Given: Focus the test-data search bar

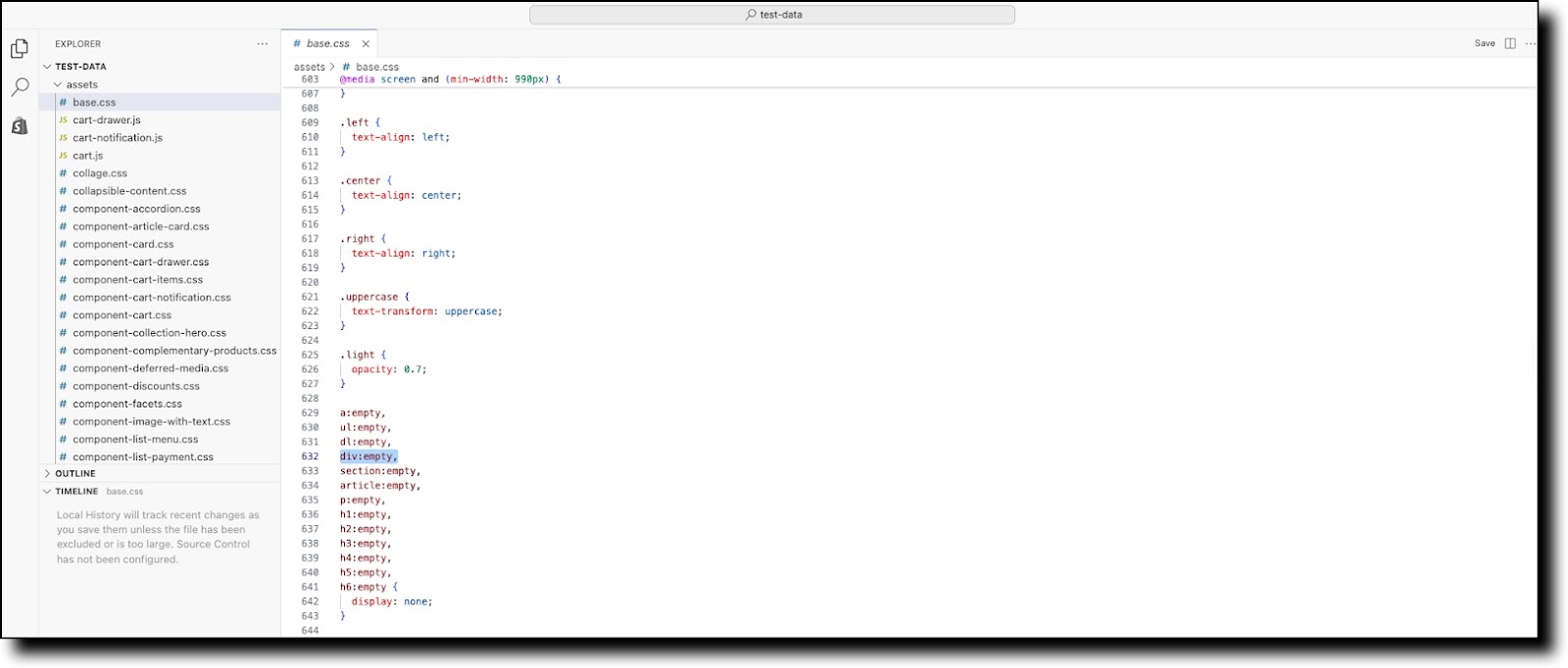Looking at the screenshot, I should [x=772, y=15].
